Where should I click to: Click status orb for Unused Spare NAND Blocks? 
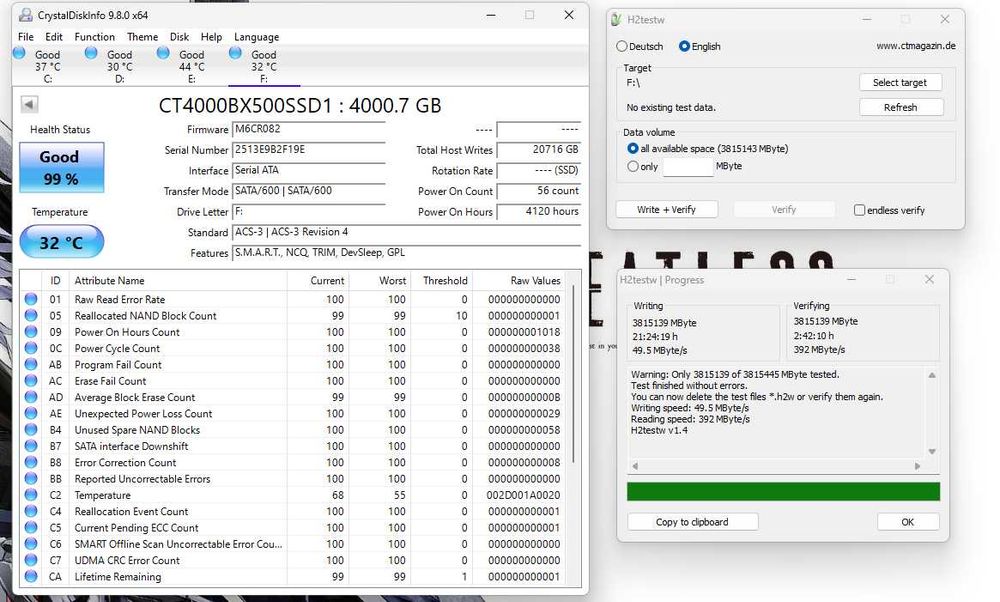[31, 430]
